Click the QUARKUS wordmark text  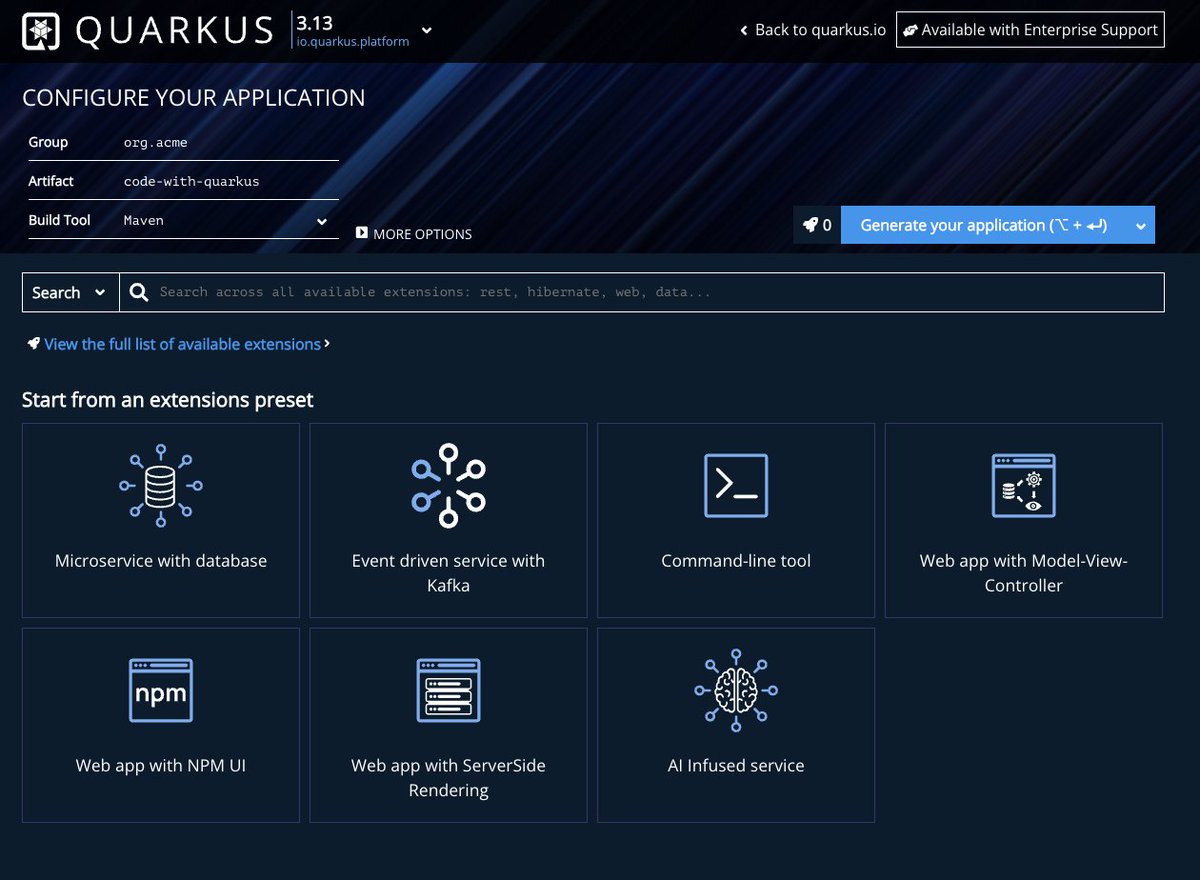(x=175, y=31)
